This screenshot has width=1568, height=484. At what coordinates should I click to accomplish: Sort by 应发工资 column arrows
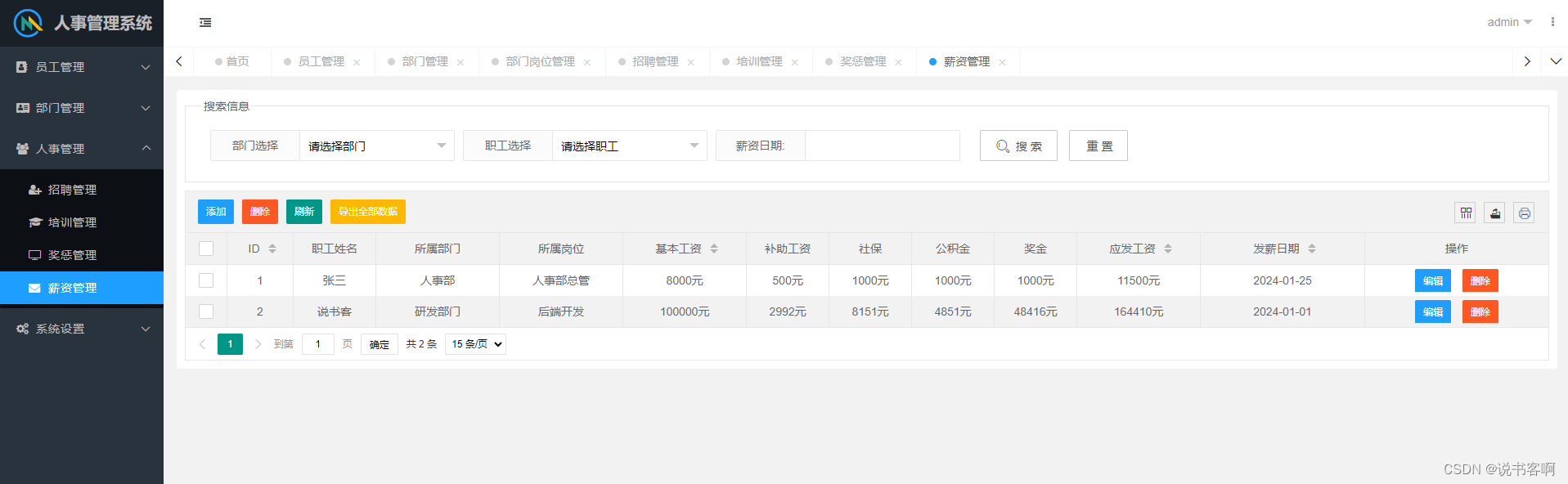[x=1168, y=249]
